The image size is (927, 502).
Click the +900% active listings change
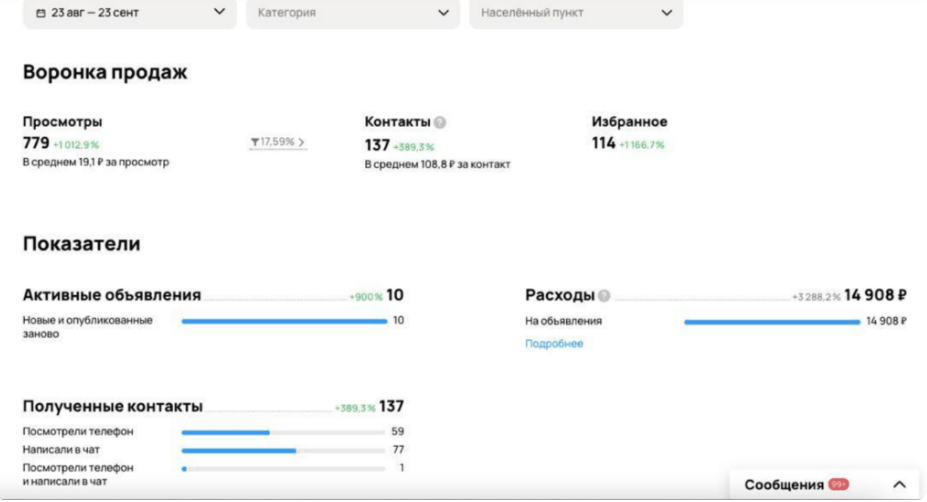366,297
